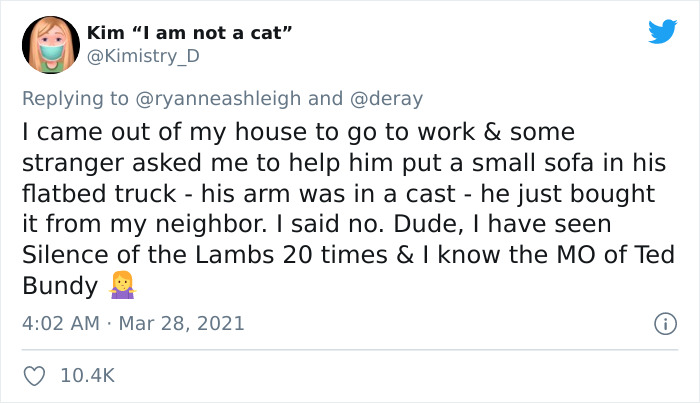Like the tweet with the heart icon
The image size is (700, 403).
coord(32,376)
